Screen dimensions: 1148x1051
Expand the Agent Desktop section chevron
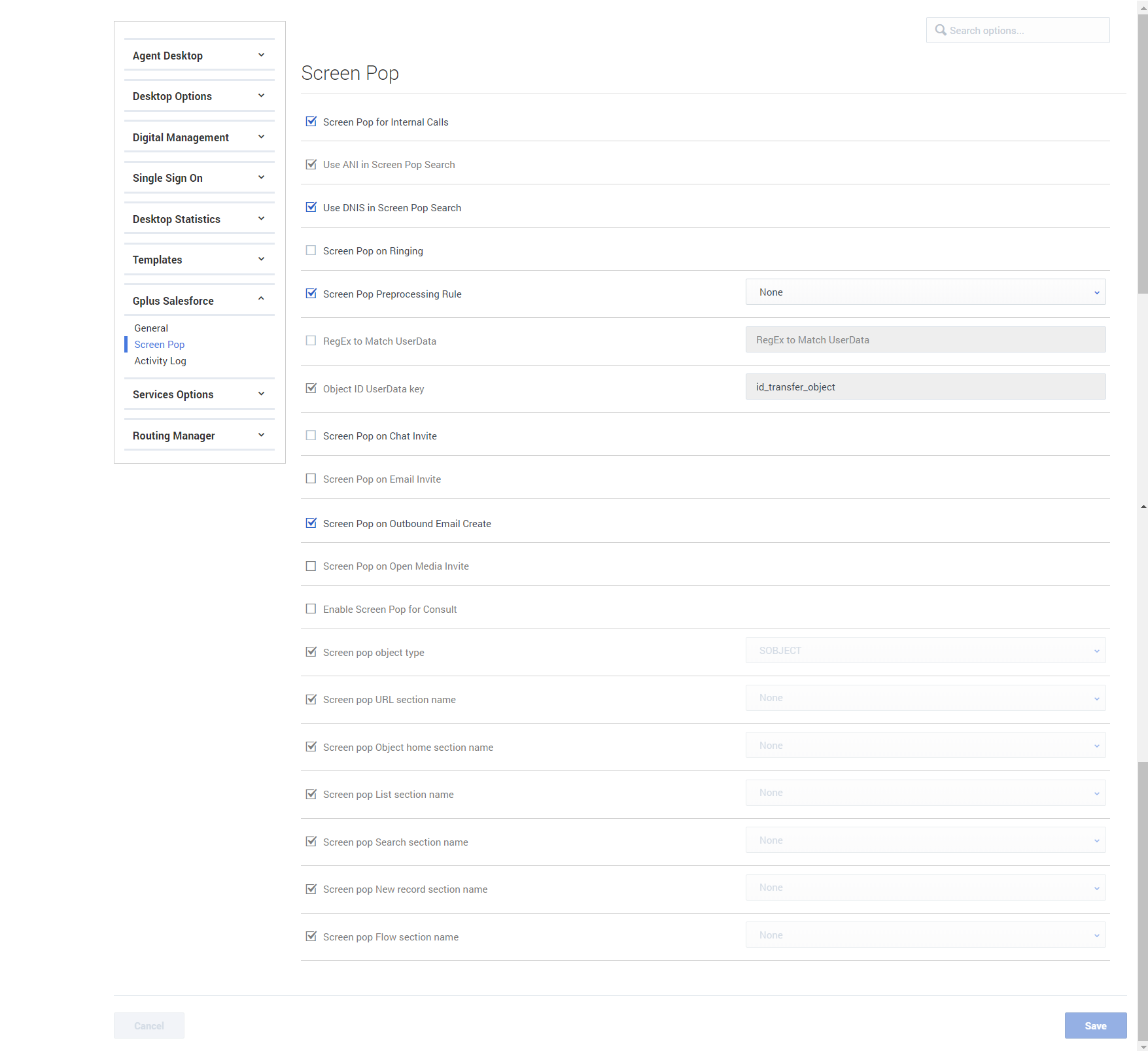(x=261, y=56)
